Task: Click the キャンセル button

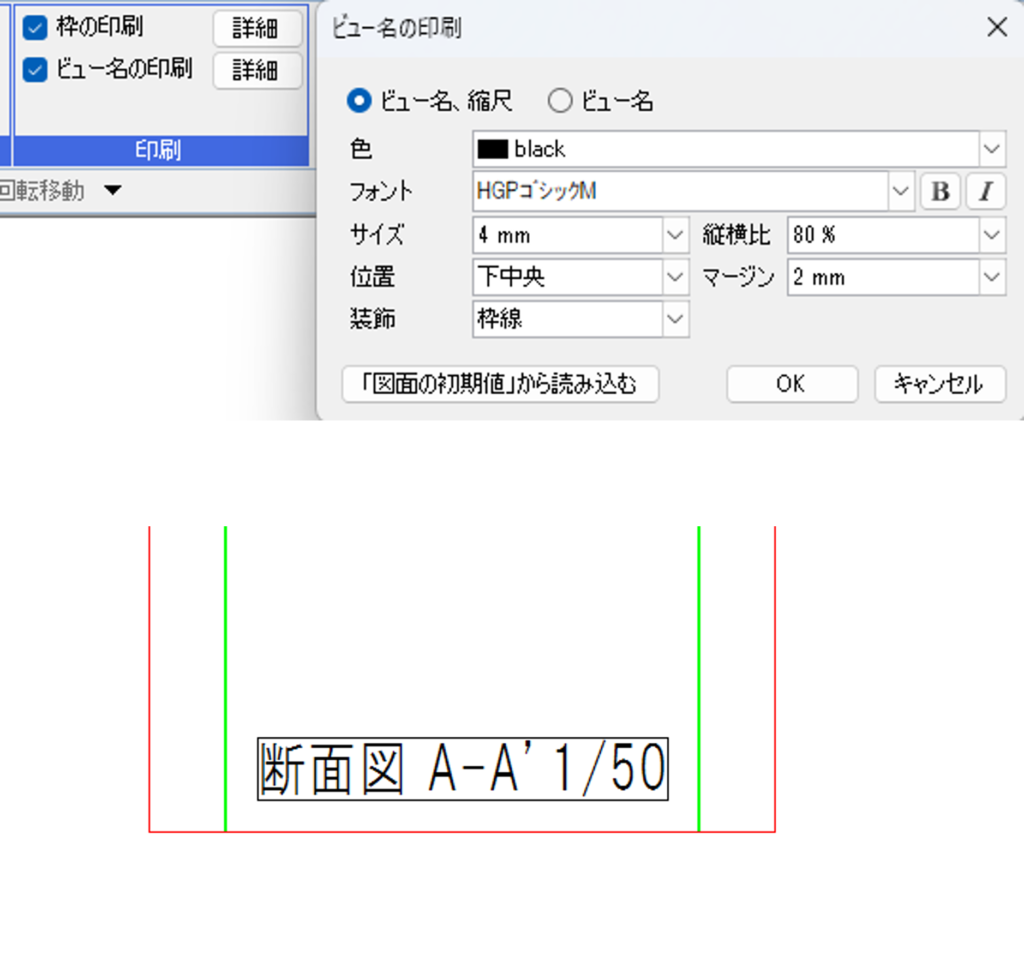Action: click(x=939, y=384)
